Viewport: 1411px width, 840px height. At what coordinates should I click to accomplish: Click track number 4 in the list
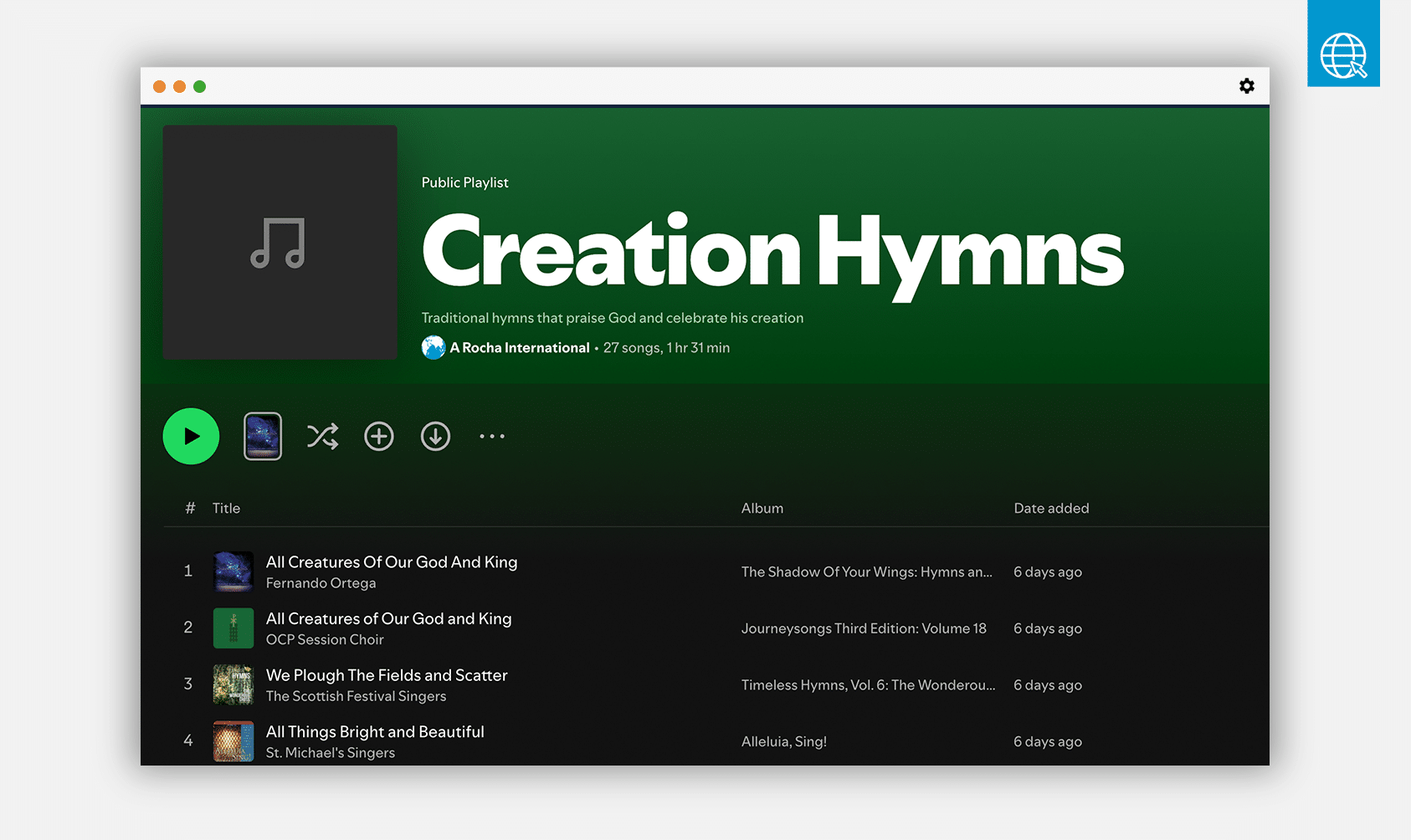pos(188,740)
